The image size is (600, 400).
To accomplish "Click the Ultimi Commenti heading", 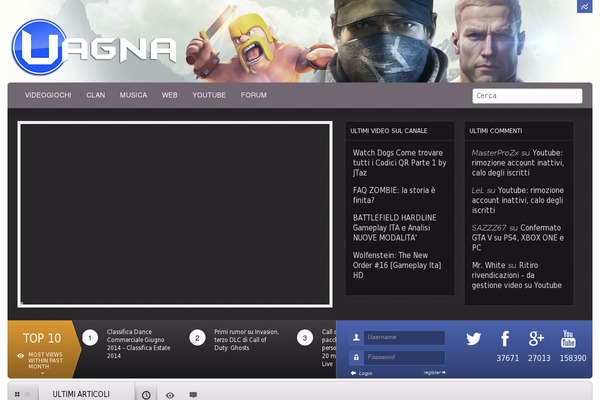I will pyautogui.click(x=496, y=131).
